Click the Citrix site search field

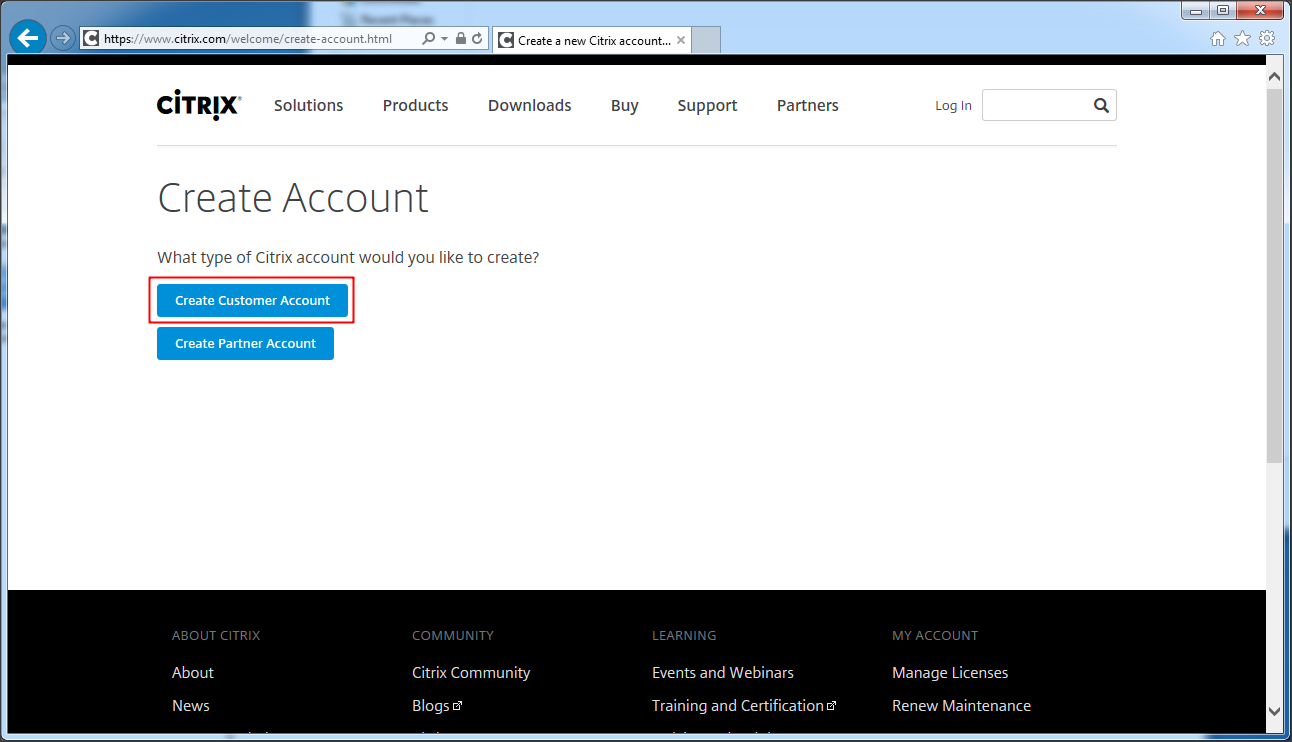point(1035,105)
